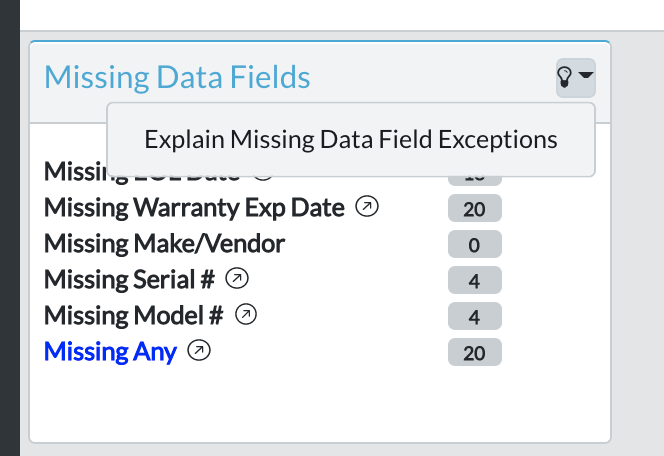Open the lightbulb dropdown in panel header
Viewport: 664px width, 456px height.
click(x=575, y=77)
